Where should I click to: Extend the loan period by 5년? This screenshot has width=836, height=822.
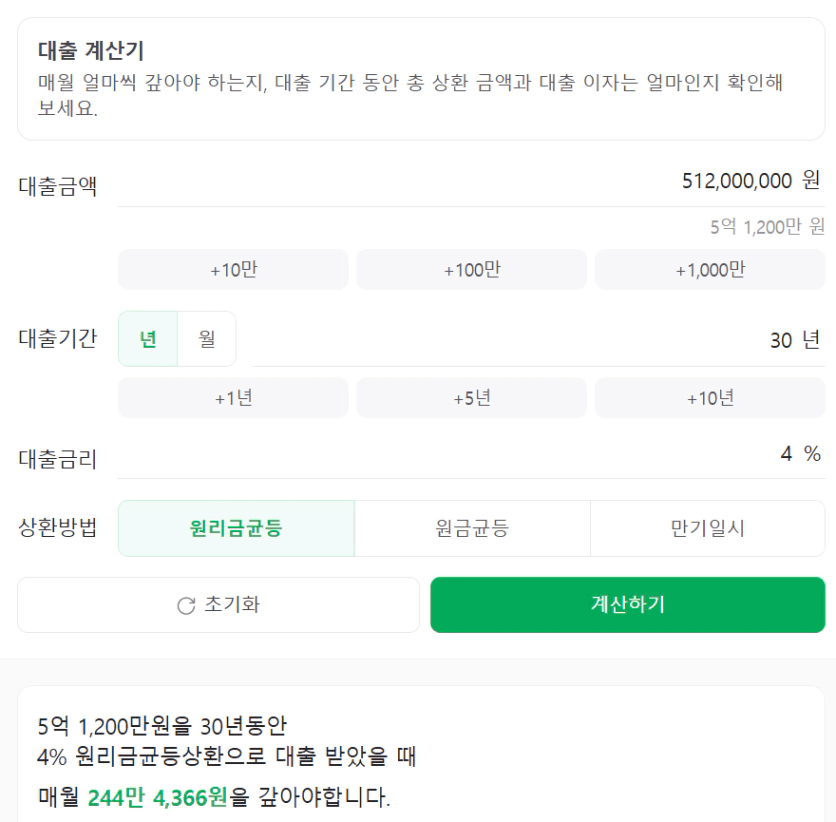coord(471,398)
